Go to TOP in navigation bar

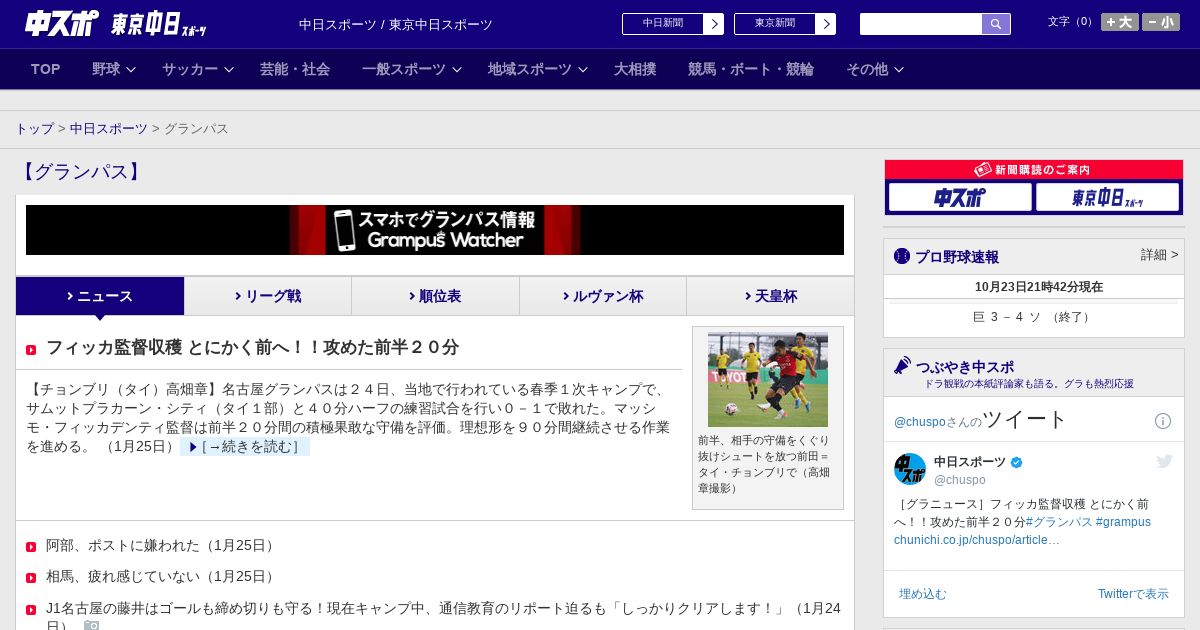46,69
